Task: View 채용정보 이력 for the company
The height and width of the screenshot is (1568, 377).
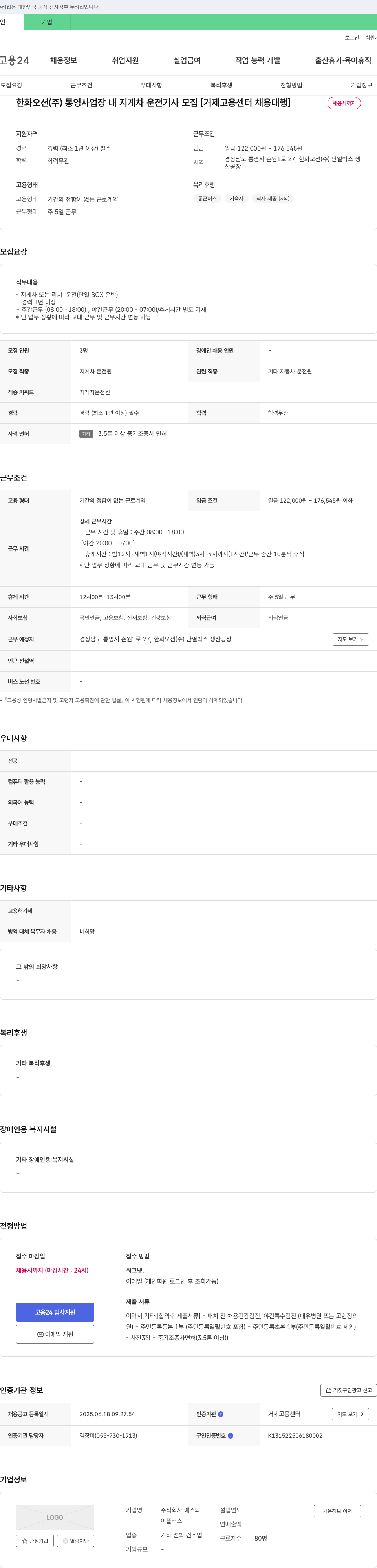Action: [x=337, y=1511]
